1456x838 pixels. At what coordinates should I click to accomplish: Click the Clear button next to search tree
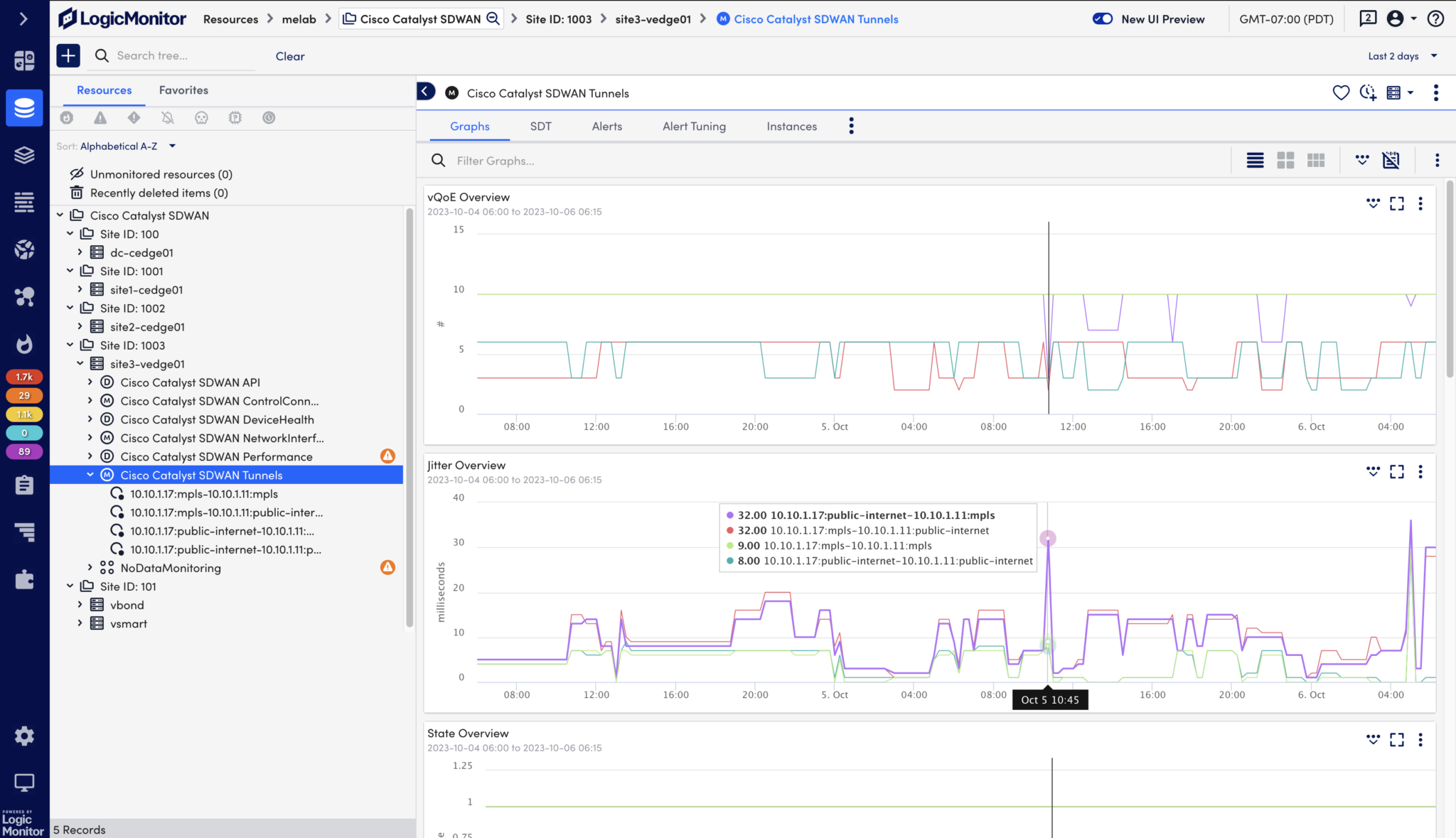[x=289, y=56]
